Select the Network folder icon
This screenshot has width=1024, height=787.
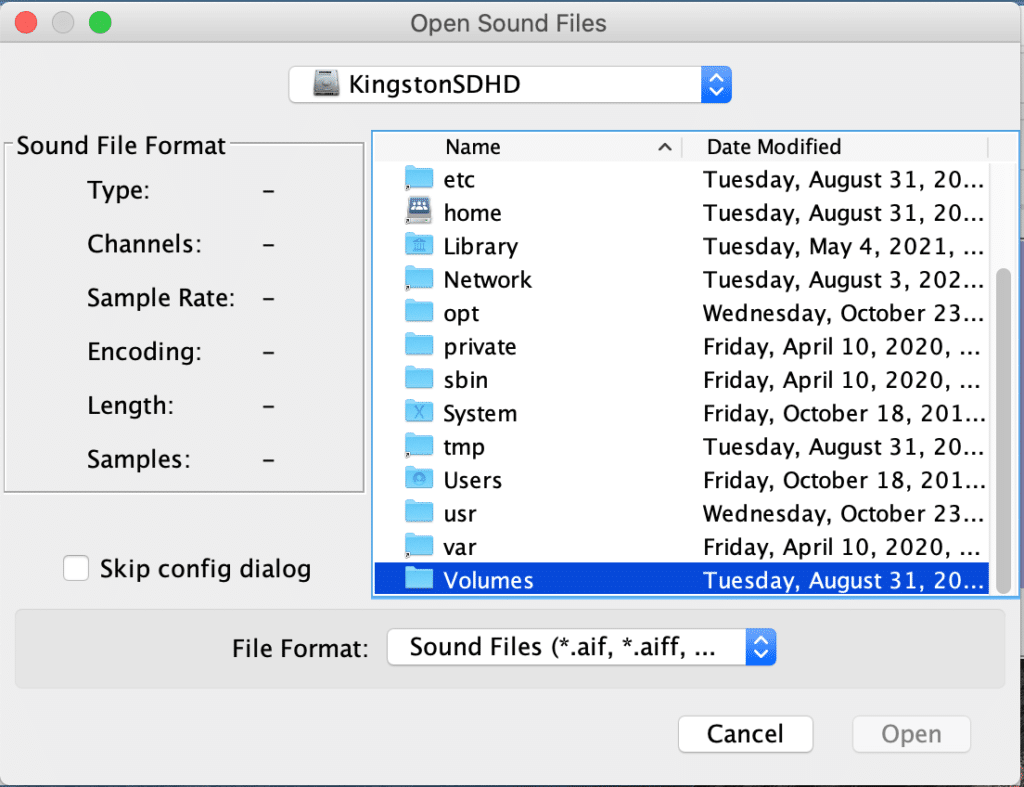418,279
